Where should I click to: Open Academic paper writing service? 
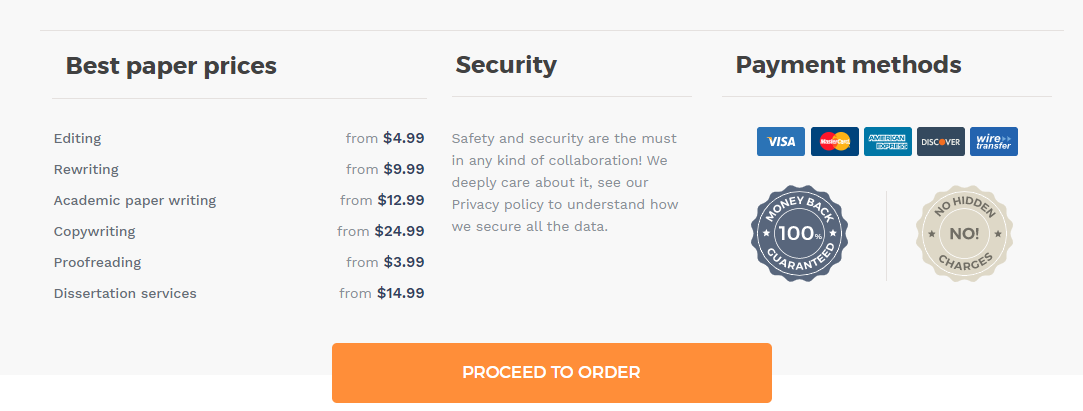pyautogui.click(x=239, y=200)
